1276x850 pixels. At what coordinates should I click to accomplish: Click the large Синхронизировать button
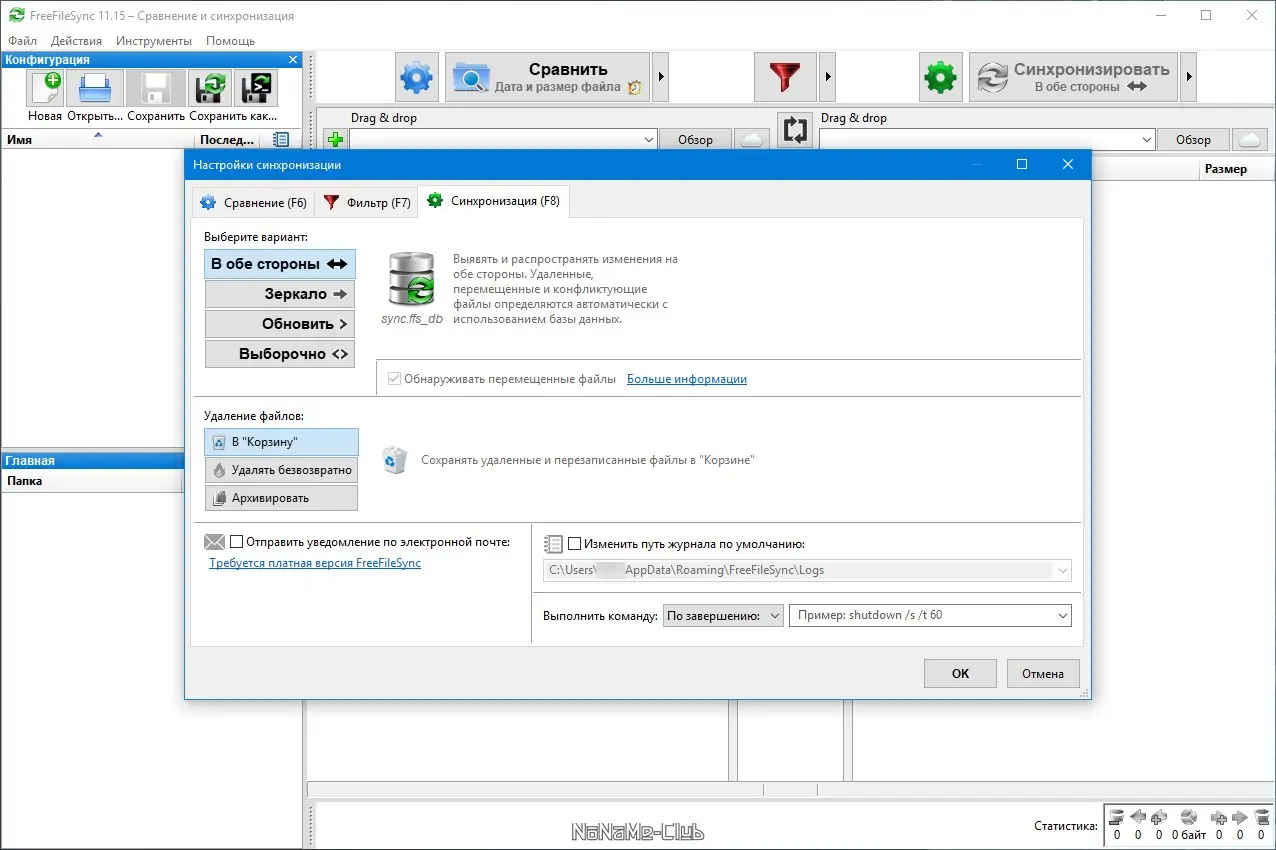click(x=1073, y=77)
